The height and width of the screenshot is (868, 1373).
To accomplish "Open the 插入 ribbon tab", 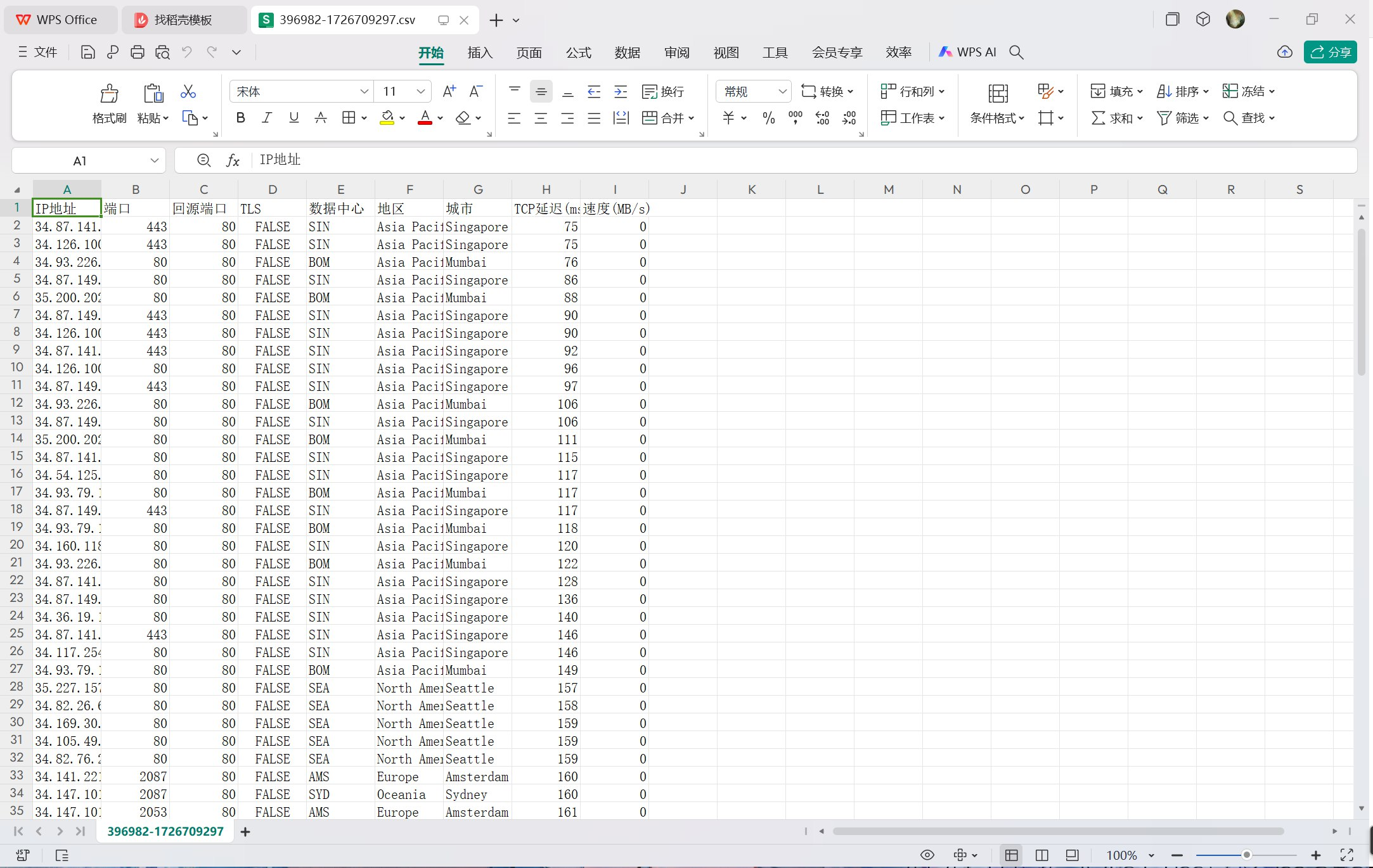I will (480, 53).
